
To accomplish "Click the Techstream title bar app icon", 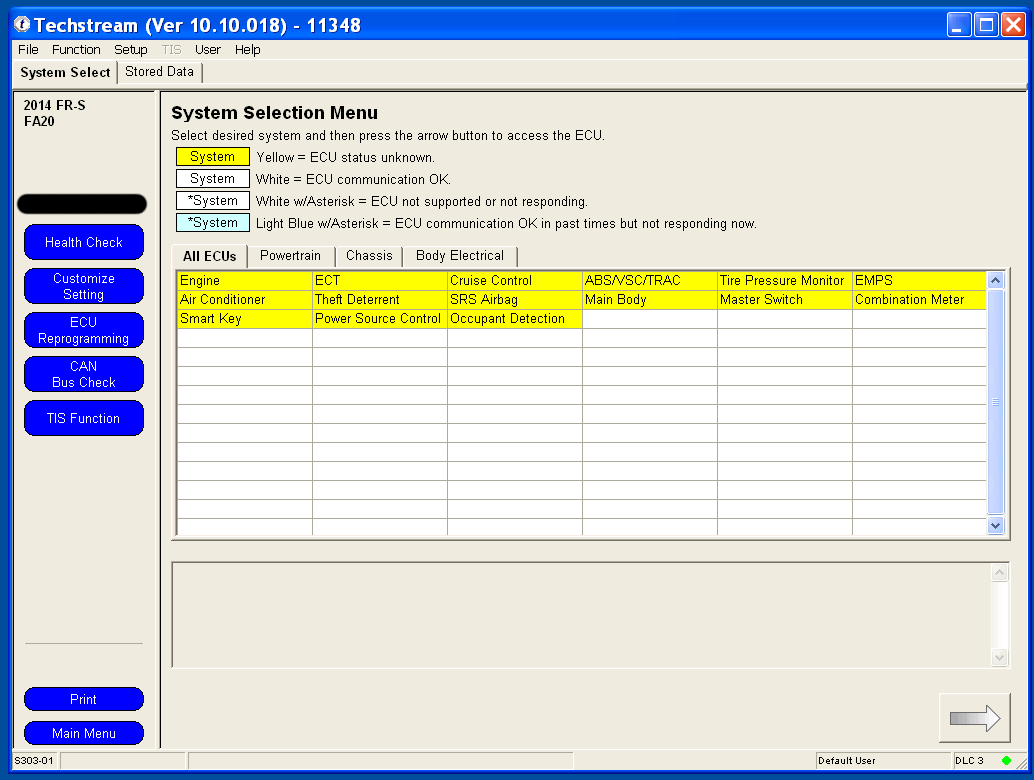I will pos(20,25).
